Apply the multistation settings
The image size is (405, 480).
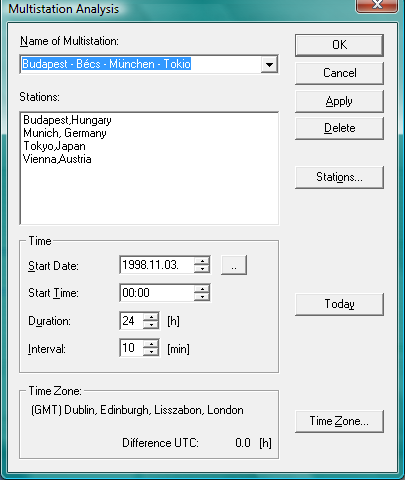pos(339,101)
